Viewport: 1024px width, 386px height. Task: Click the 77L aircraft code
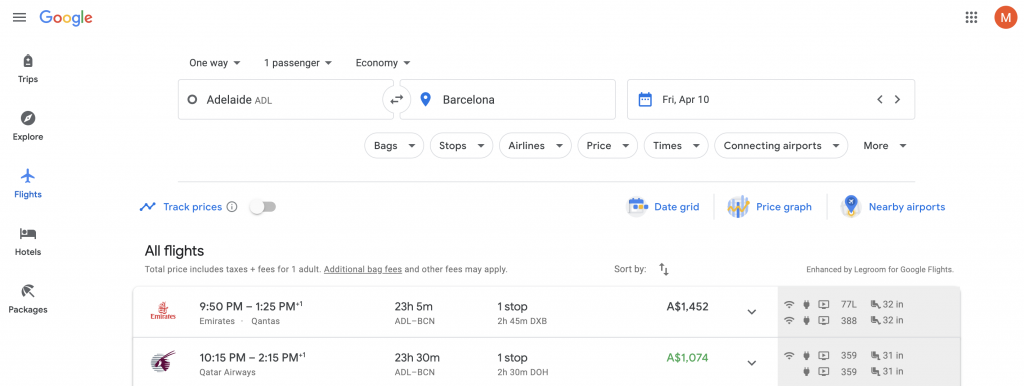(x=848, y=304)
